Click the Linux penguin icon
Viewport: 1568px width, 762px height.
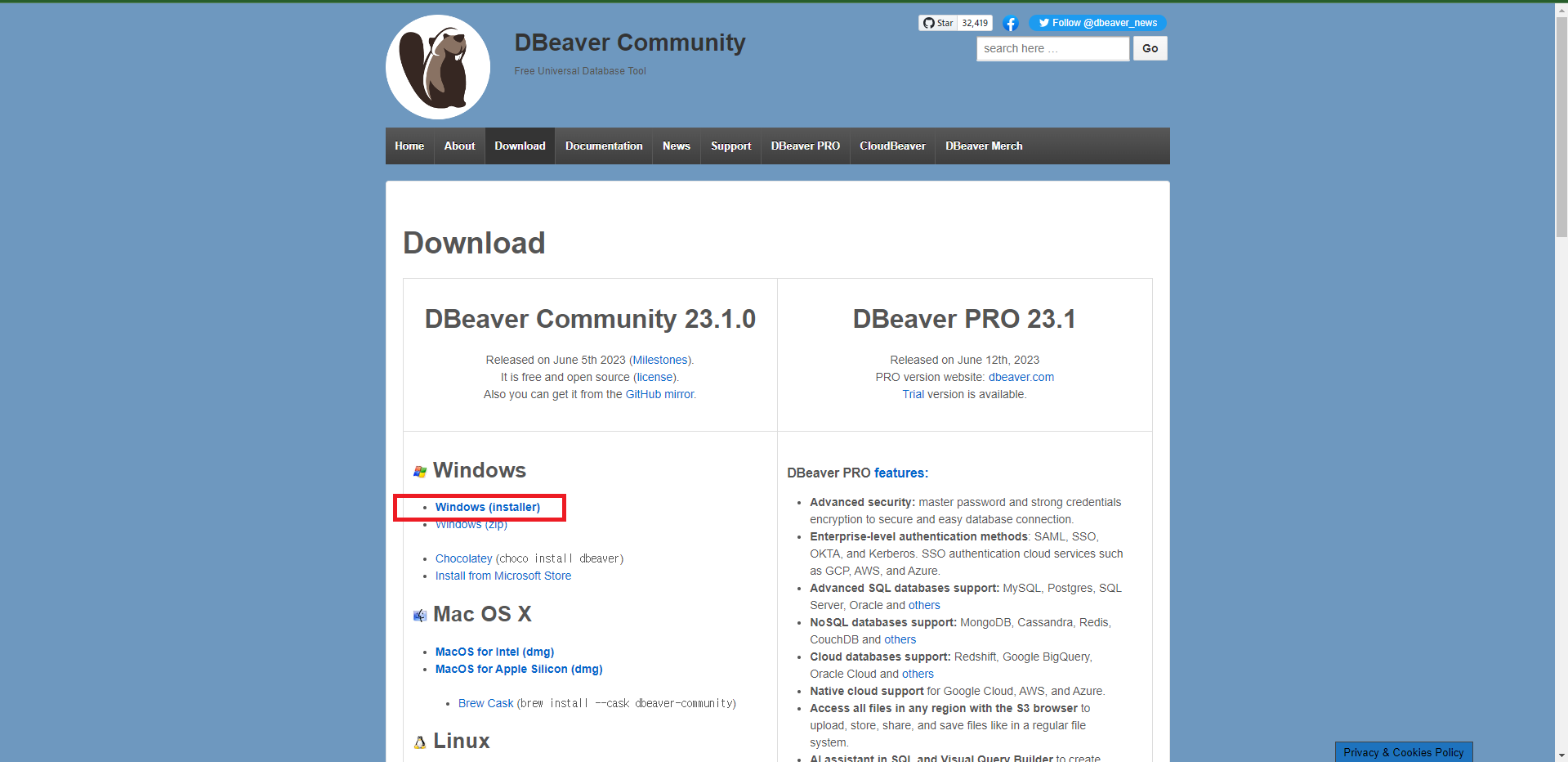point(420,742)
